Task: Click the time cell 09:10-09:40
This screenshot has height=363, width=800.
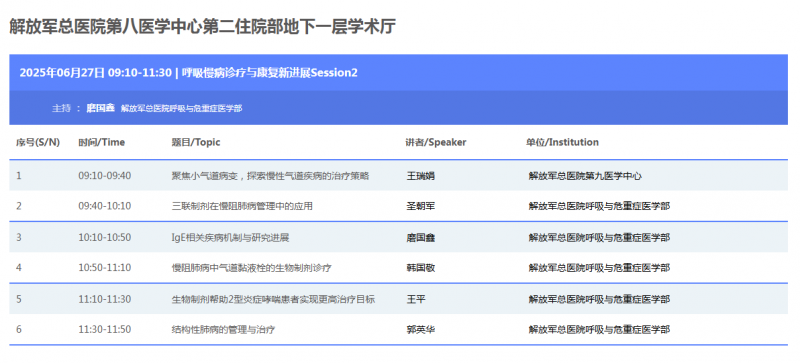Action: (x=105, y=176)
